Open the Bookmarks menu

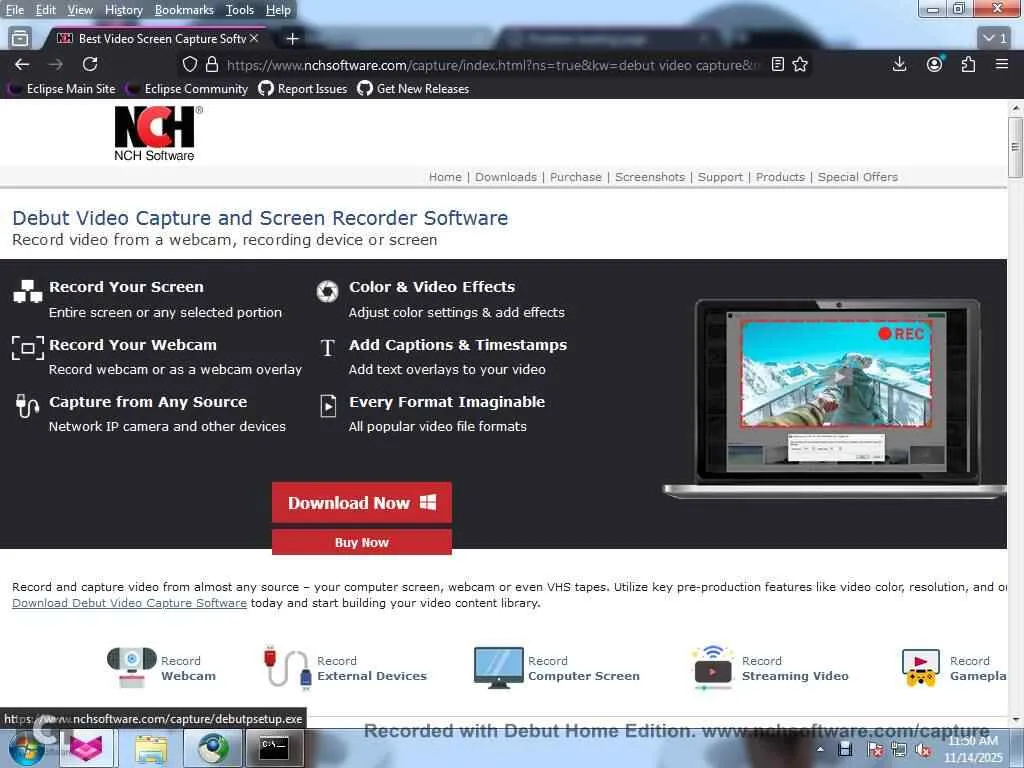(184, 10)
